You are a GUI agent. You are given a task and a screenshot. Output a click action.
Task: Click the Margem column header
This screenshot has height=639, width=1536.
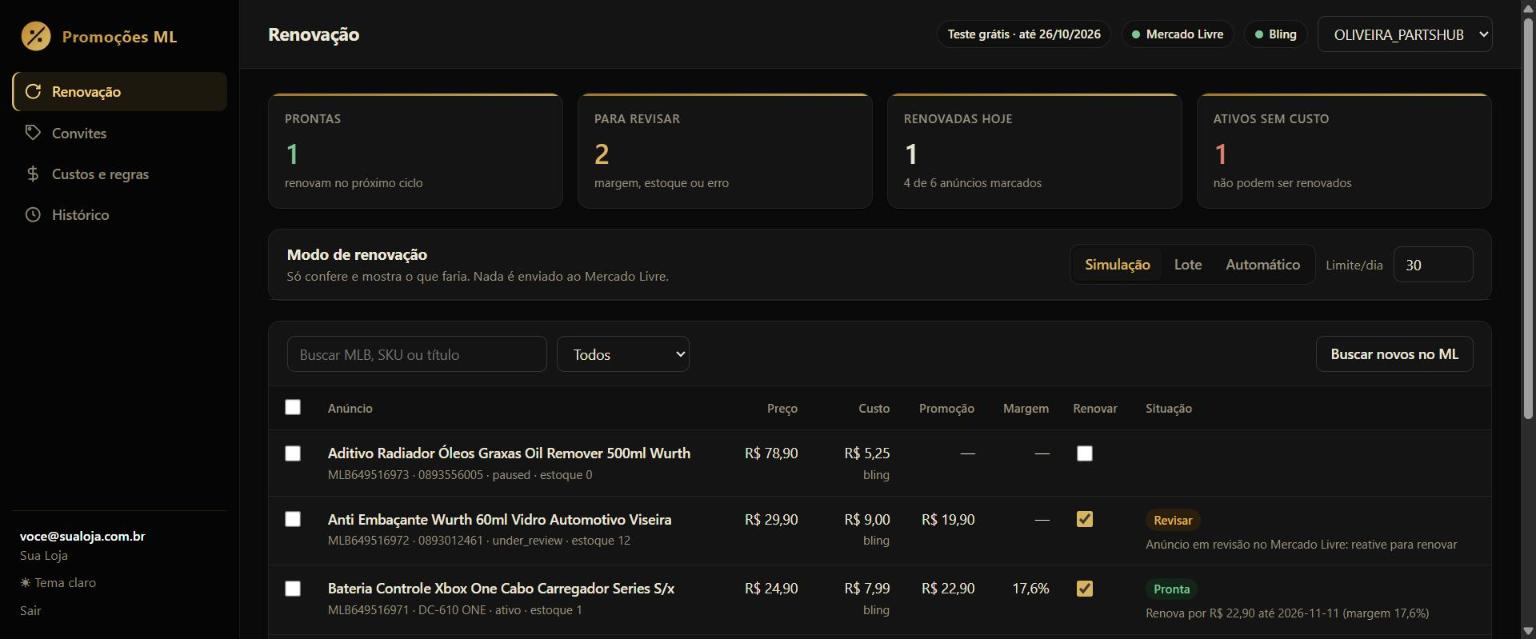pos(1026,408)
